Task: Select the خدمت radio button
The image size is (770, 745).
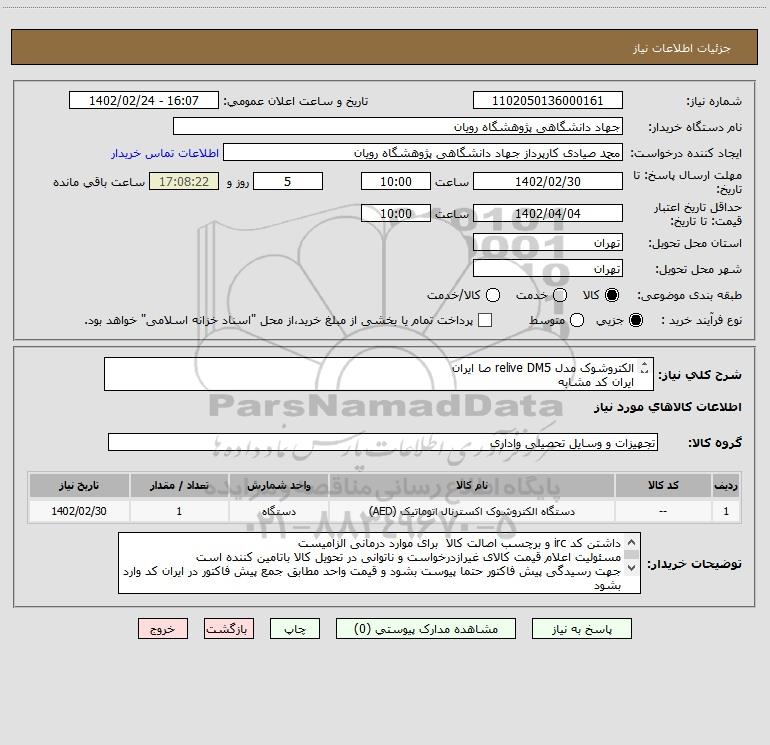Action: coord(560,295)
